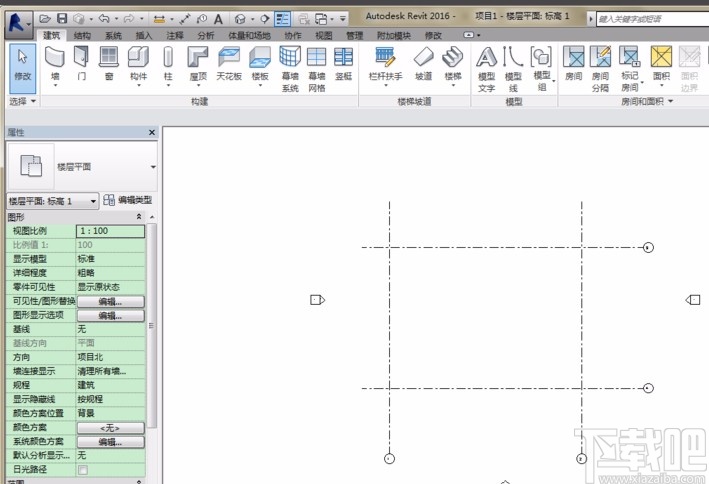Select the Door (门) tool
This screenshot has height=484, width=709.
click(x=82, y=63)
